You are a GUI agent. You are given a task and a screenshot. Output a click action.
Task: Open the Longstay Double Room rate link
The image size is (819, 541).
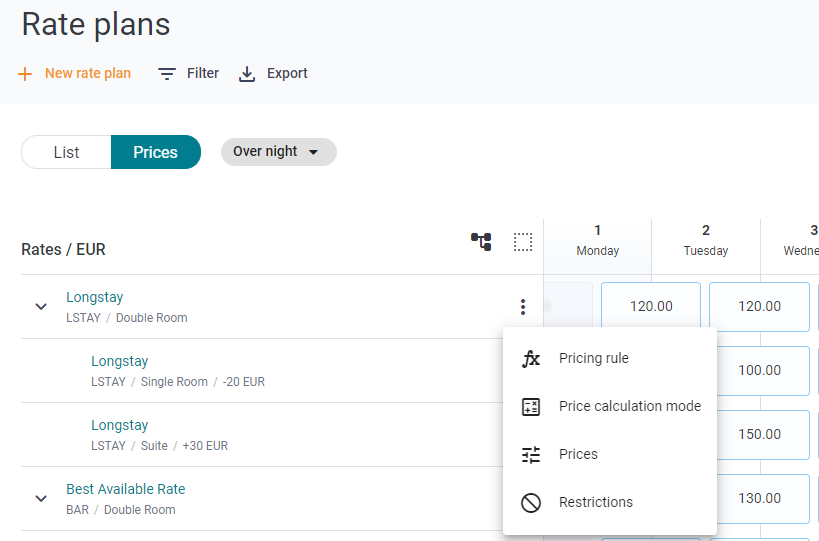coord(95,297)
